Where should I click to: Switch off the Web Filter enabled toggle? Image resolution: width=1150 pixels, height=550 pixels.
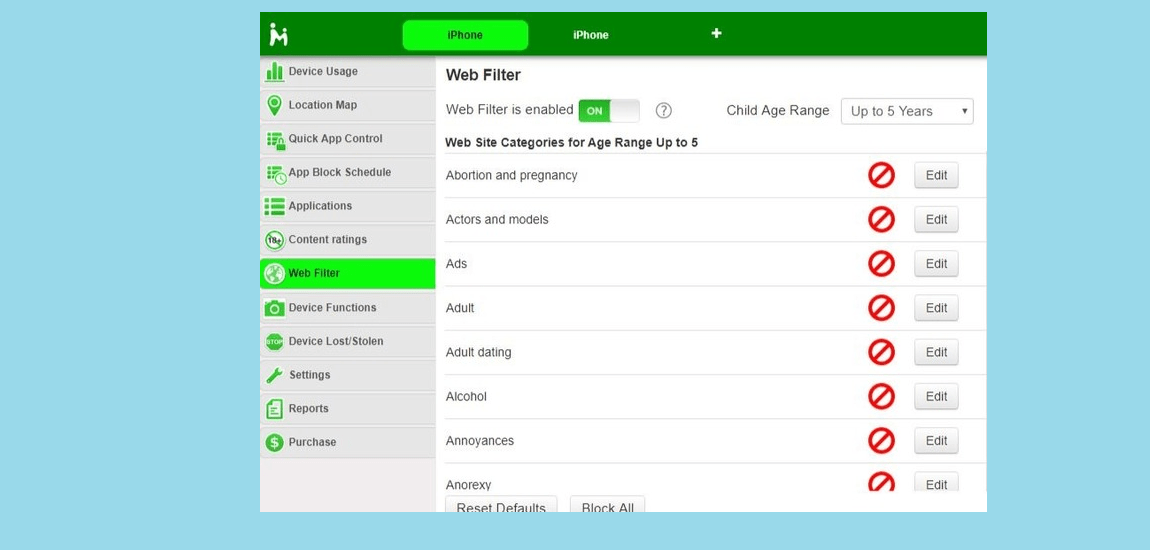[x=609, y=111]
